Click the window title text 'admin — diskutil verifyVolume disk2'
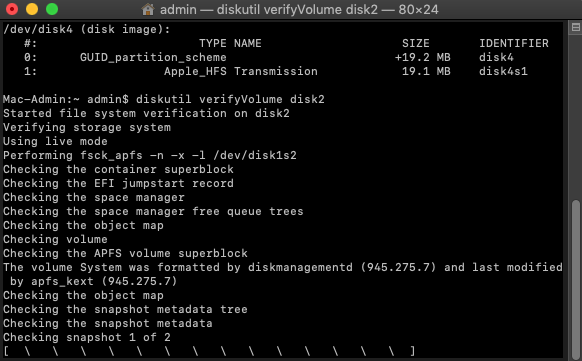The height and width of the screenshot is (361, 582). point(269,9)
